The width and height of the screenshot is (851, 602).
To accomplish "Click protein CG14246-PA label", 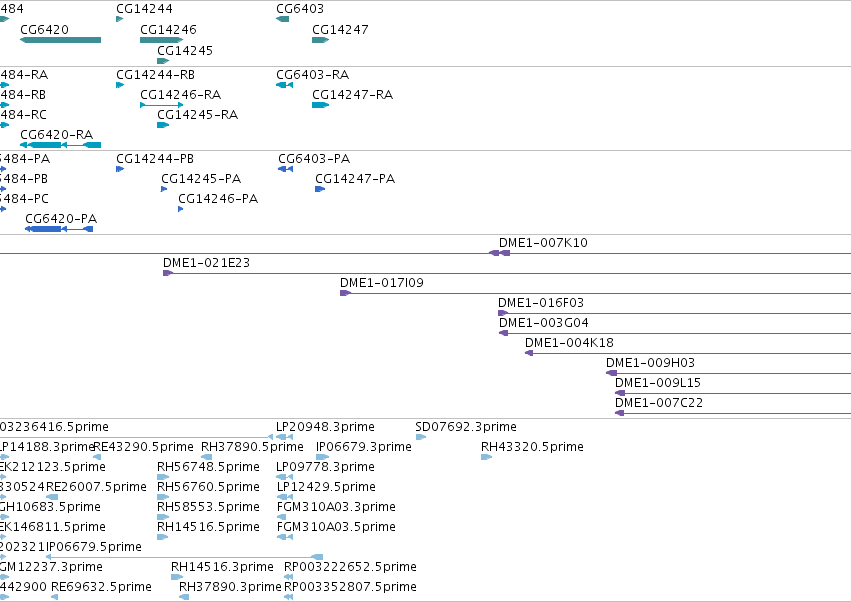I will pyautogui.click(x=218, y=199).
